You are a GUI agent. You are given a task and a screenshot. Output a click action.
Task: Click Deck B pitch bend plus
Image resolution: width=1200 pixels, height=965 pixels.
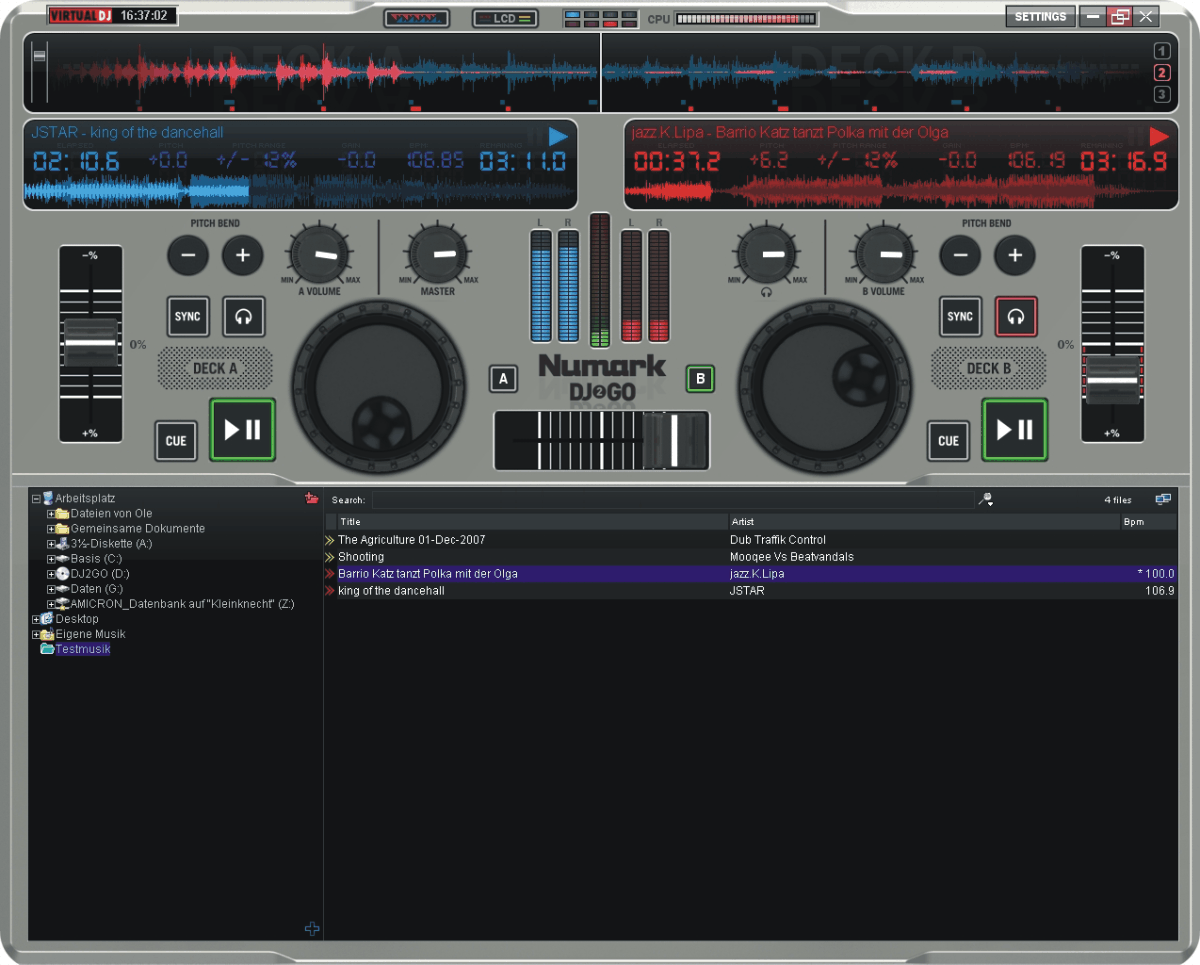(x=1014, y=256)
